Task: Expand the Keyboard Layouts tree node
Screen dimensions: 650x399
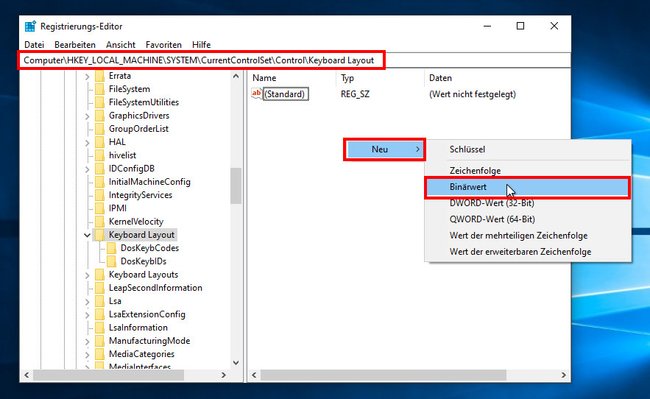Action: (x=87, y=276)
